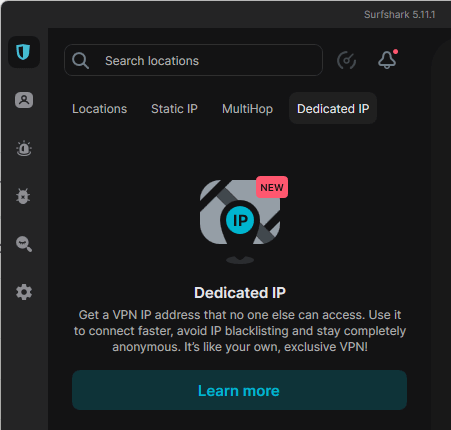Focus the Search locations field
The width and height of the screenshot is (451, 430).
click(193, 60)
